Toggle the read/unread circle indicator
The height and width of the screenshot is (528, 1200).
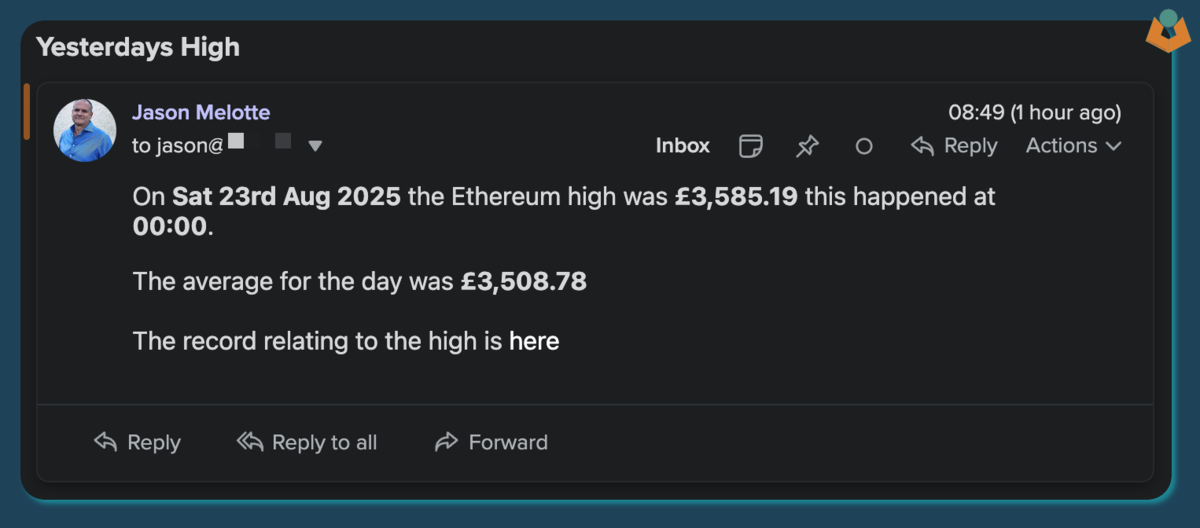(x=864, y=146)
